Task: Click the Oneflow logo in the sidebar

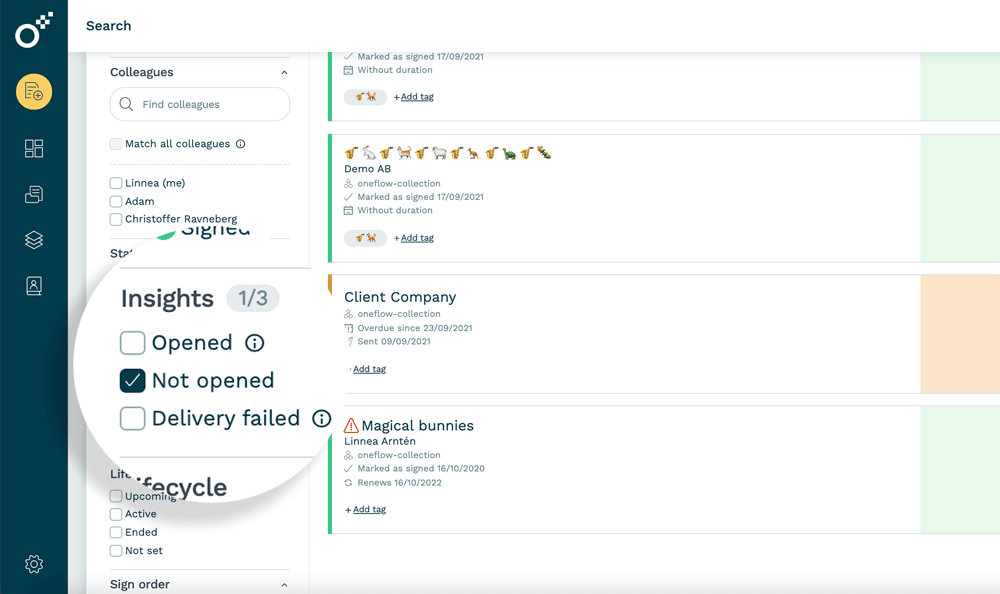Action: point(34,30)
